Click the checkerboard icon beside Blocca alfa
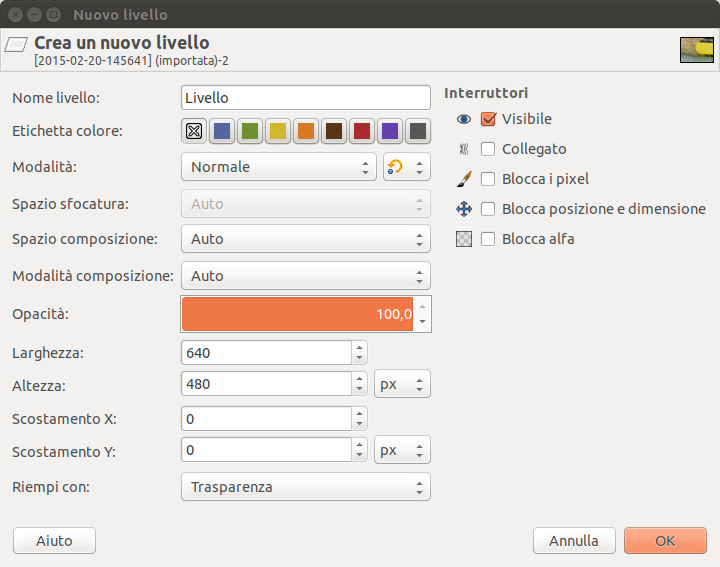This screenshot has width=720, height=567. pos(463,239)
